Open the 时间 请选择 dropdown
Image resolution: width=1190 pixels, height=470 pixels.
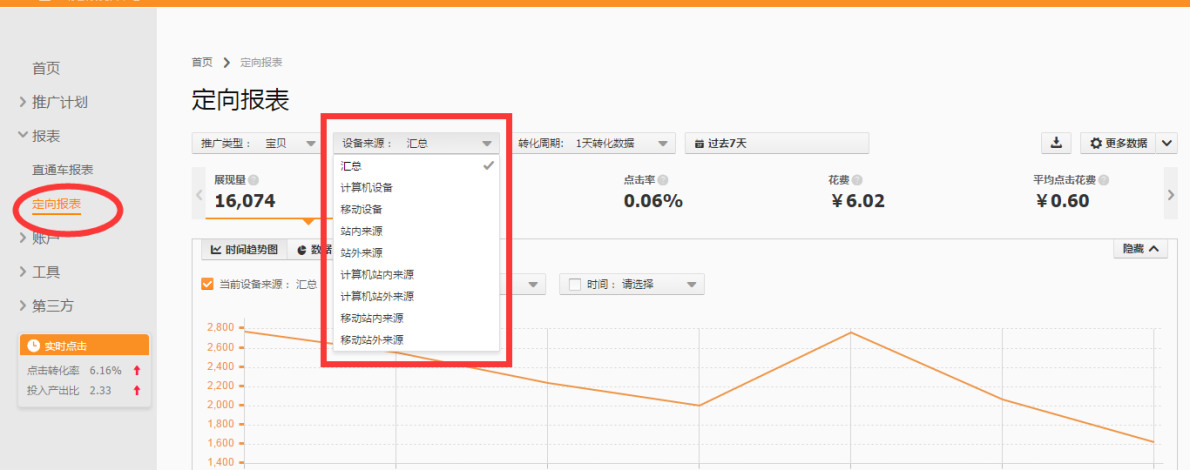tap(632, 284)
